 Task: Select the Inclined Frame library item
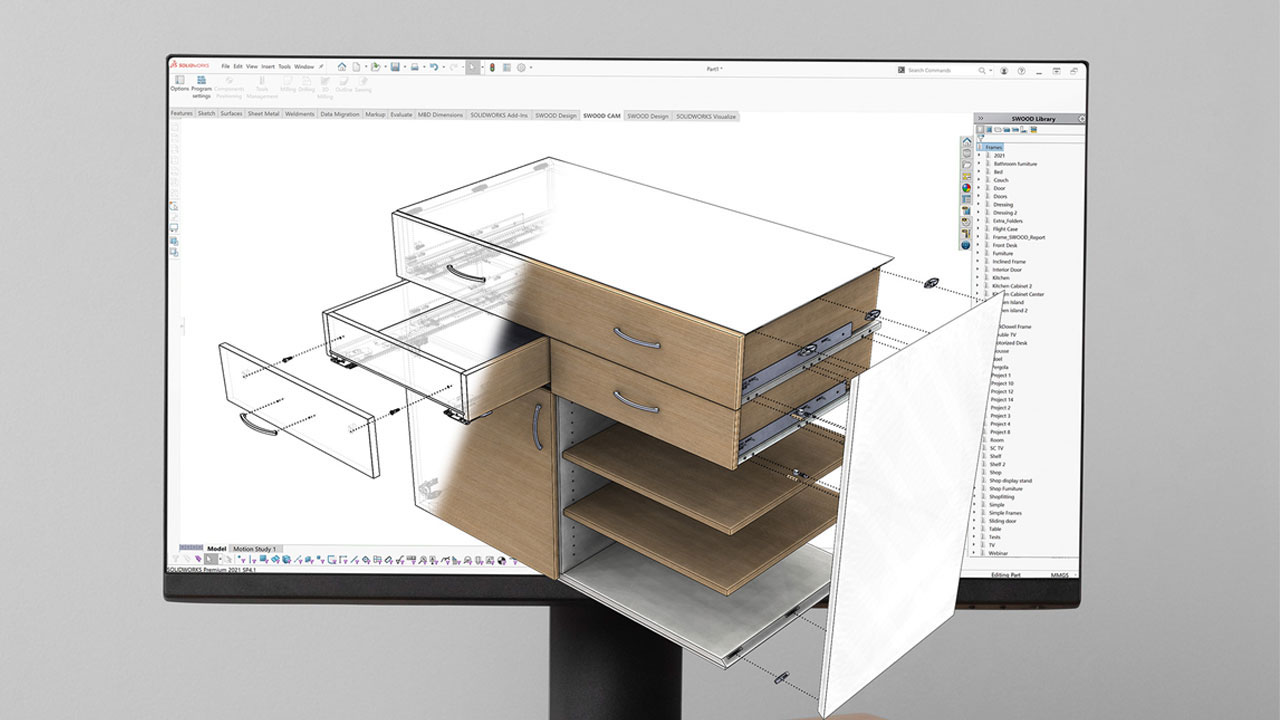point(1009,261)
